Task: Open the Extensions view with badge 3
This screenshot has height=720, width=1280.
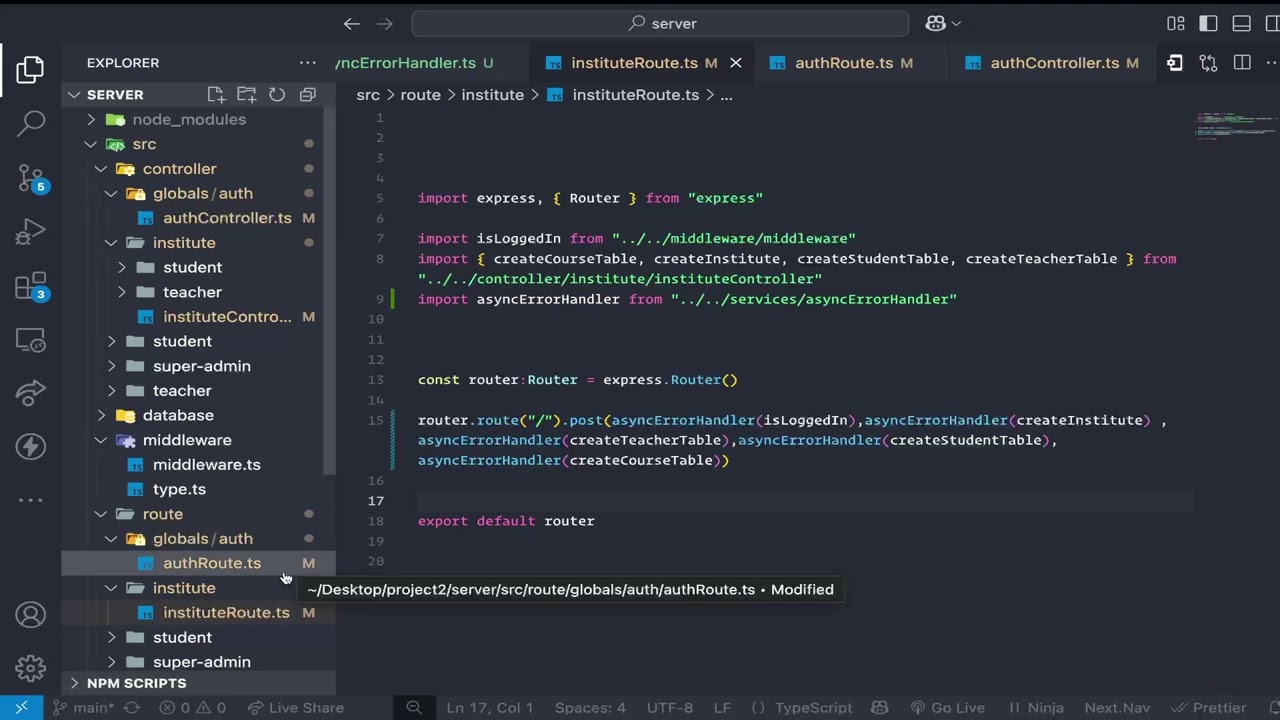Action: point(30,287)
